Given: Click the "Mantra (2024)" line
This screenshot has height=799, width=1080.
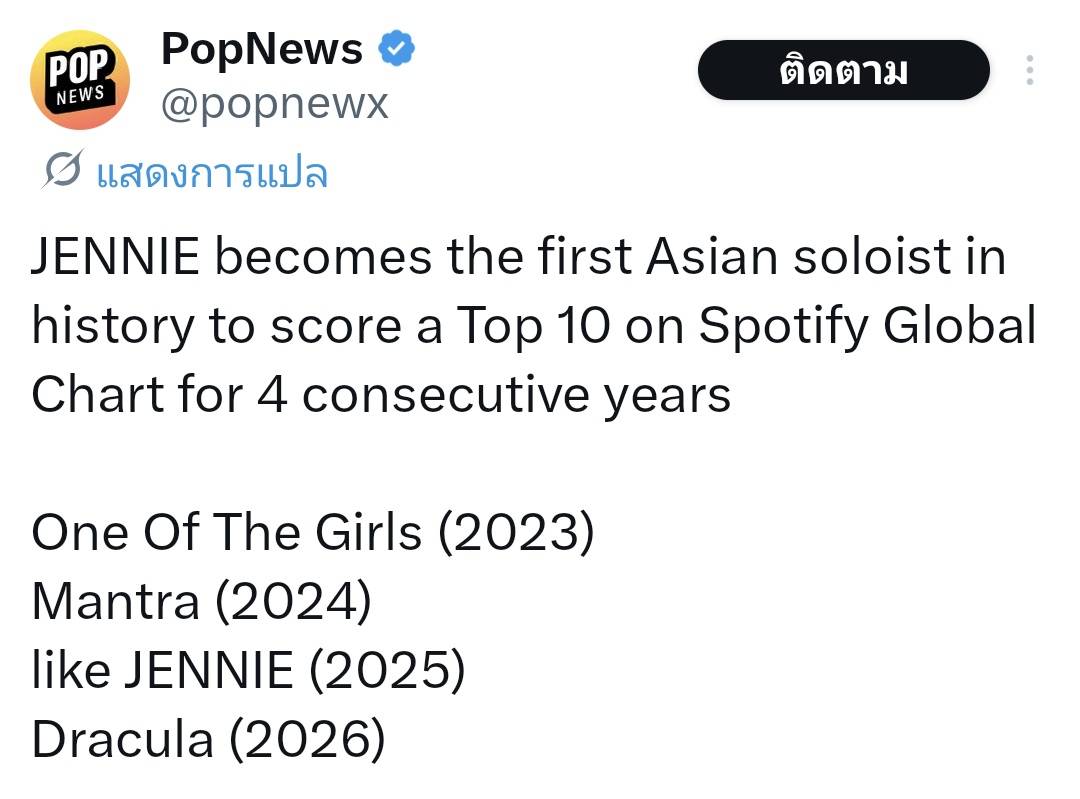Looking at the screenshot, I should point(201,602).
